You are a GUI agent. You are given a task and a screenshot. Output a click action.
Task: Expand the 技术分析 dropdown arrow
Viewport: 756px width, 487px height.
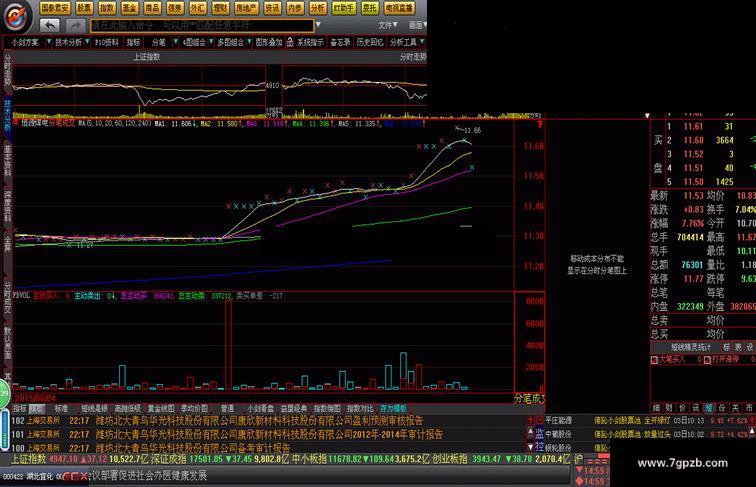(x=87, y=42)
